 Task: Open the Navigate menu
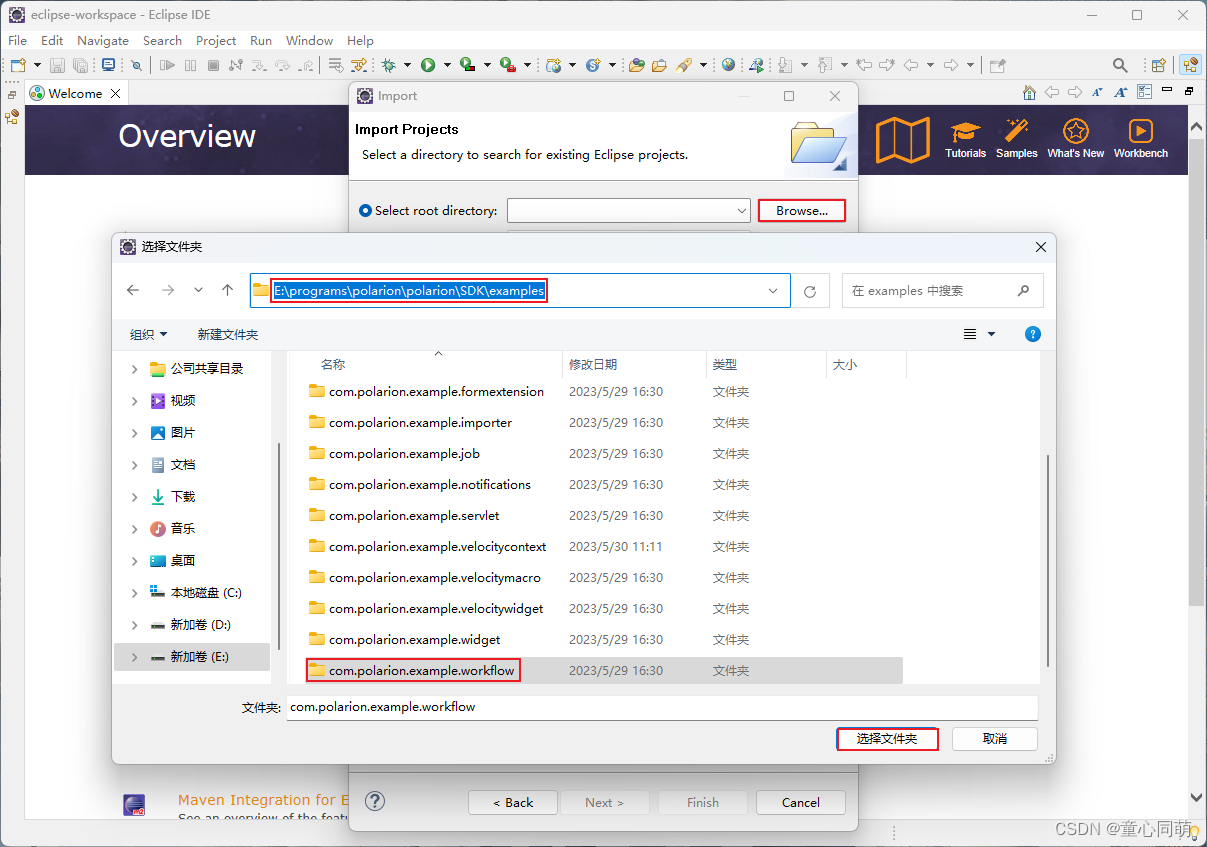tap(103, 41)
